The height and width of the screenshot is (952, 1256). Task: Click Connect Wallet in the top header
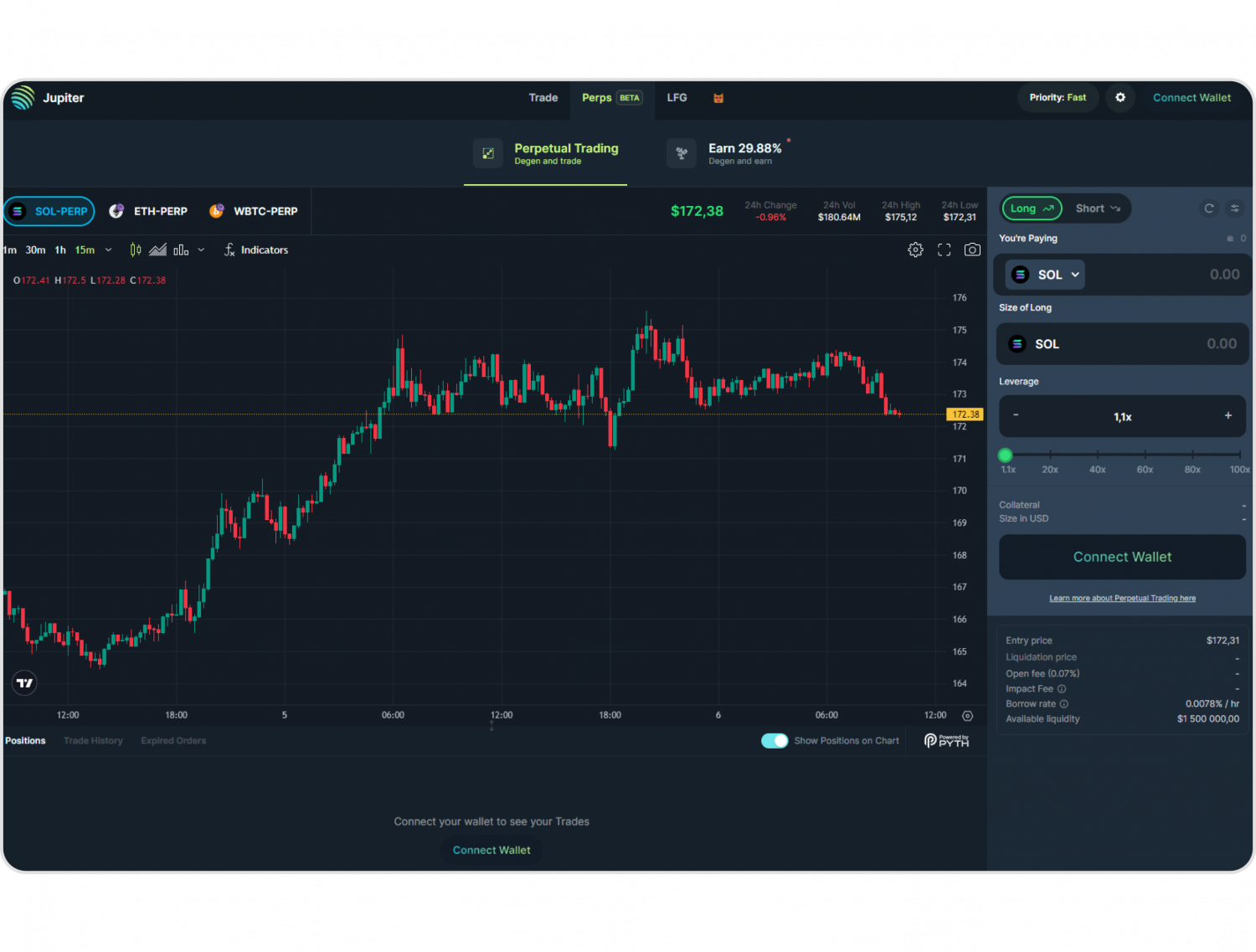[1192, 98]
